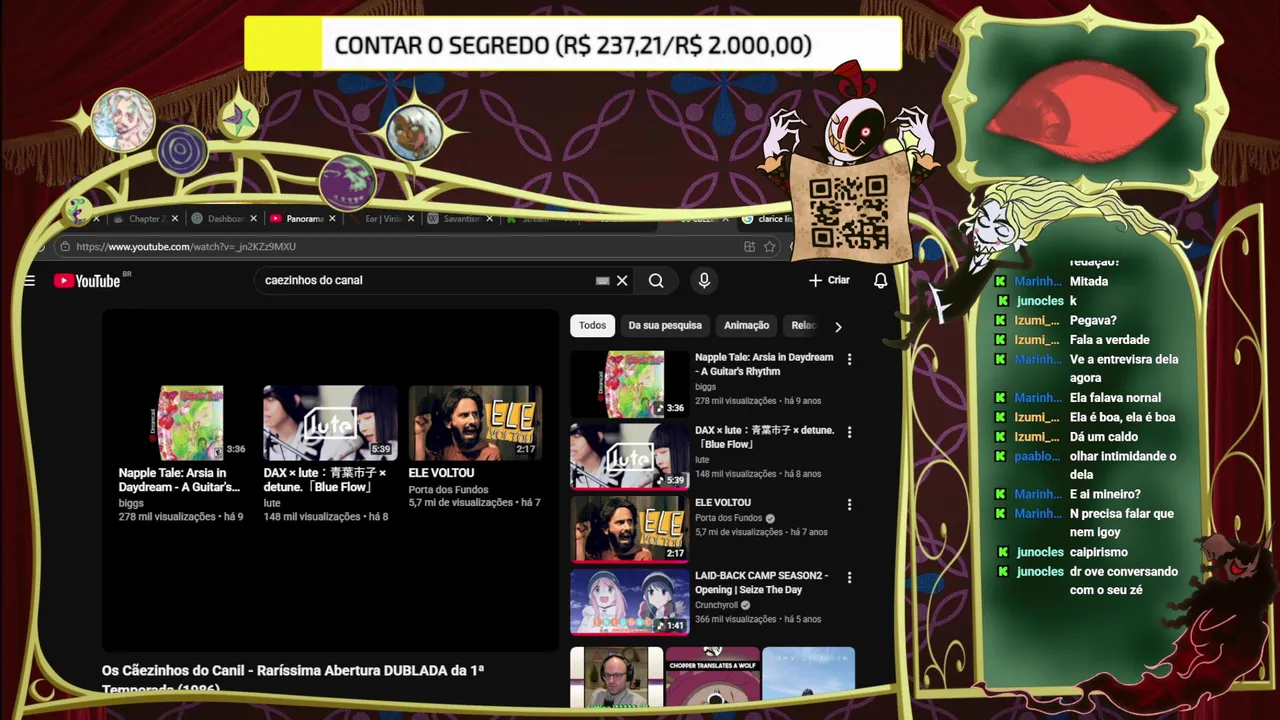Open options menu for Napple Tale video
Image resolution: width=1280 pixels, height=720 pixels.
point(849,359)
